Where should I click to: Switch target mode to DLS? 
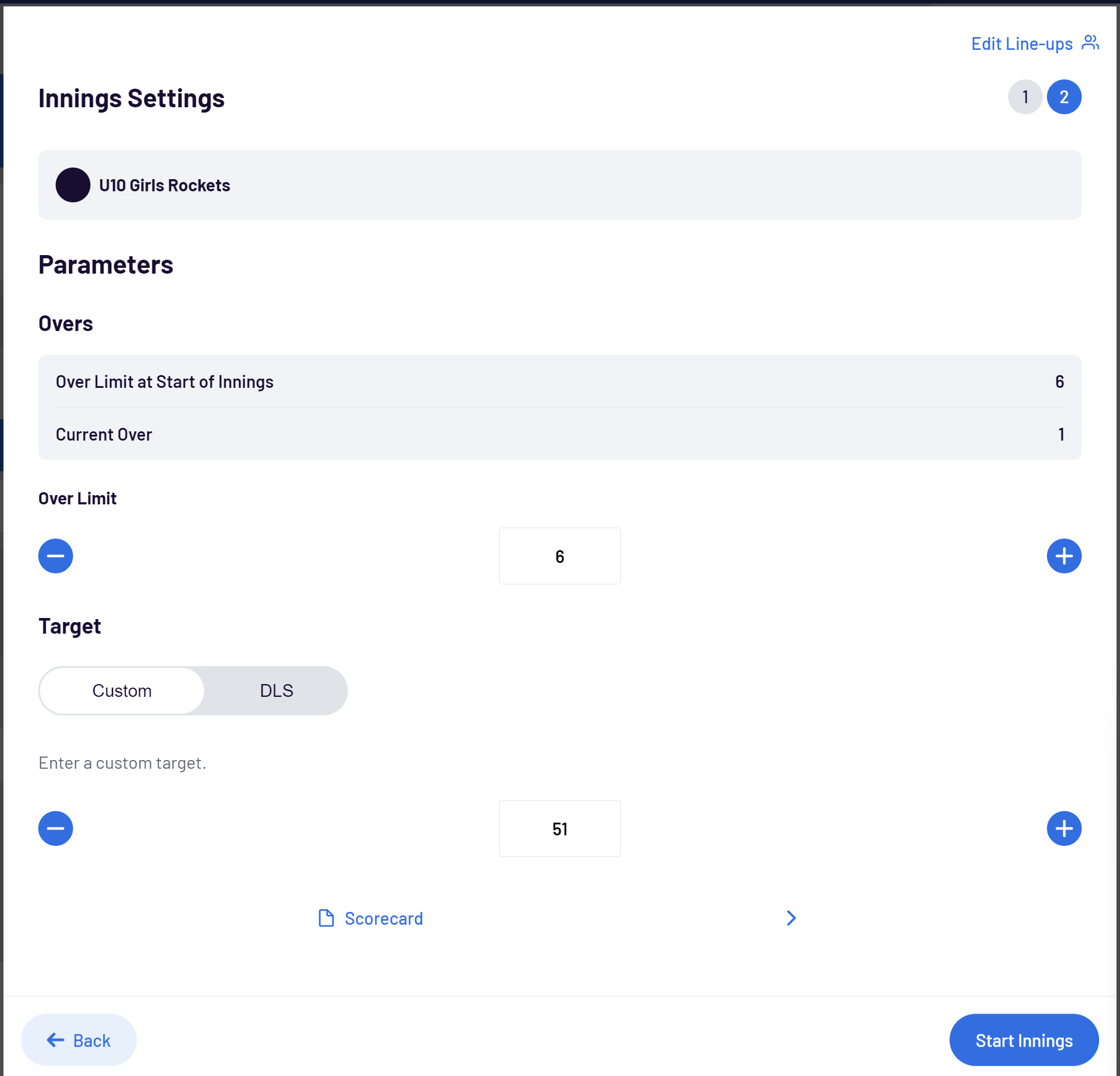pyautogui.click(x=276, y=690)
